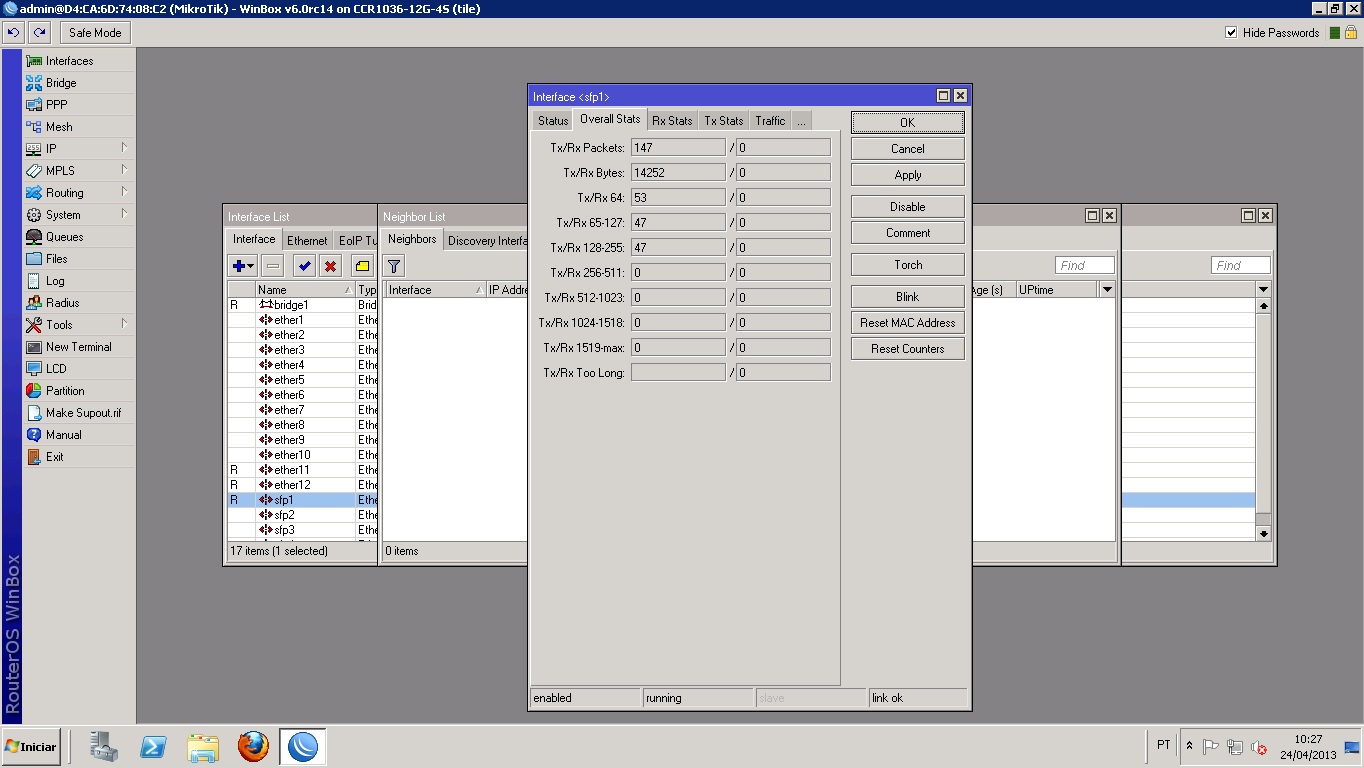Viewport: 1364px width, 768px height.
Task: Expand the Tools submenu in the sidebar
Action: 79,325
